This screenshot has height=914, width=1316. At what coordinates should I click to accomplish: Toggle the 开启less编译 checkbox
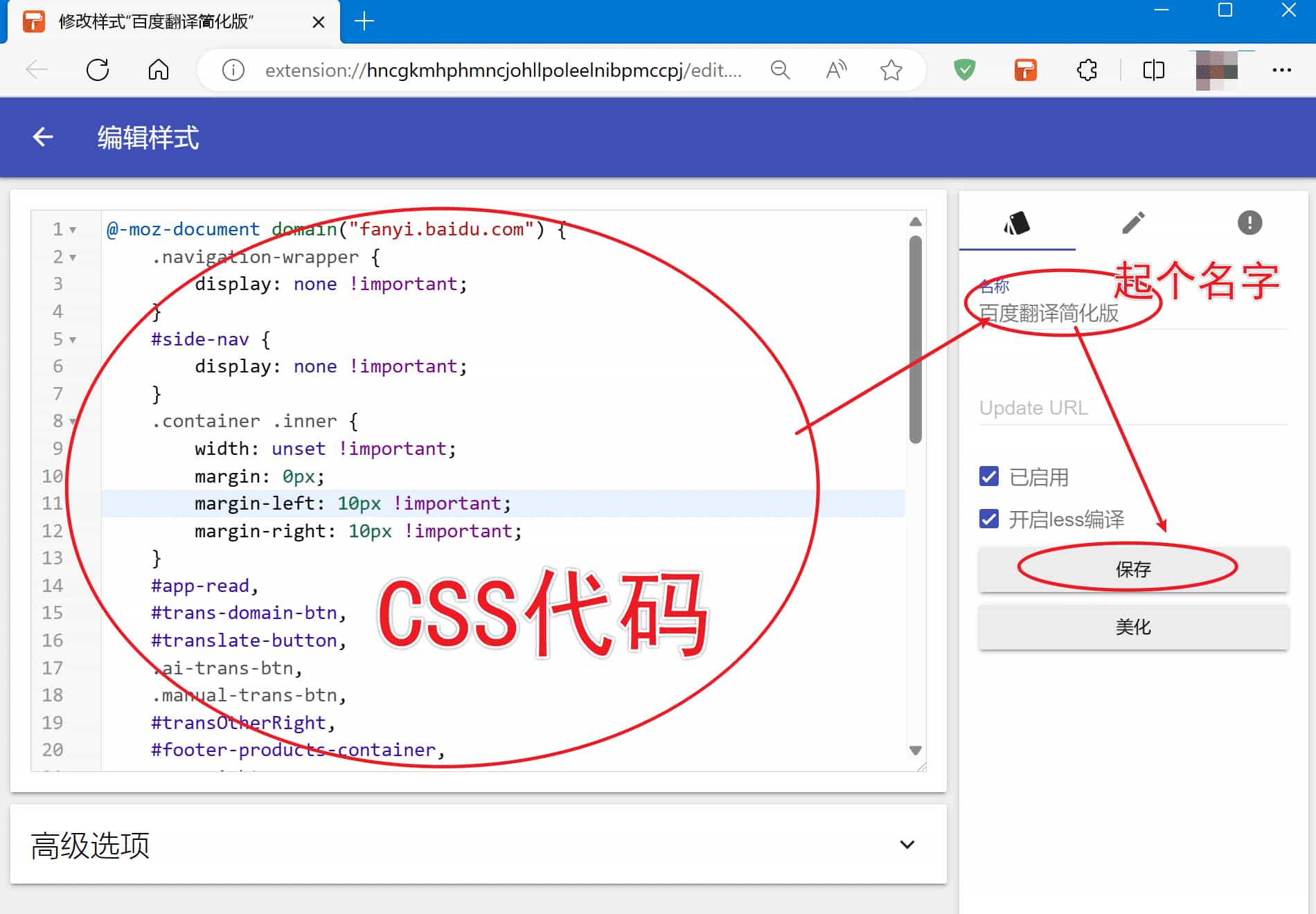989,519
